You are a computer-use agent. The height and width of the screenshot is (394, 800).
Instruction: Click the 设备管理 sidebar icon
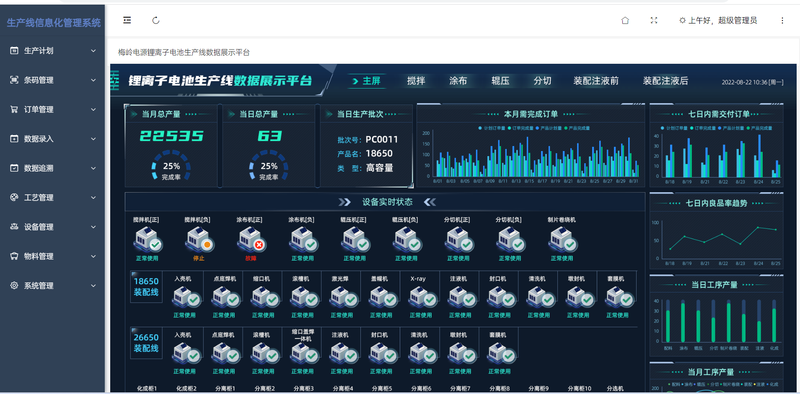(x=14, y=227)
